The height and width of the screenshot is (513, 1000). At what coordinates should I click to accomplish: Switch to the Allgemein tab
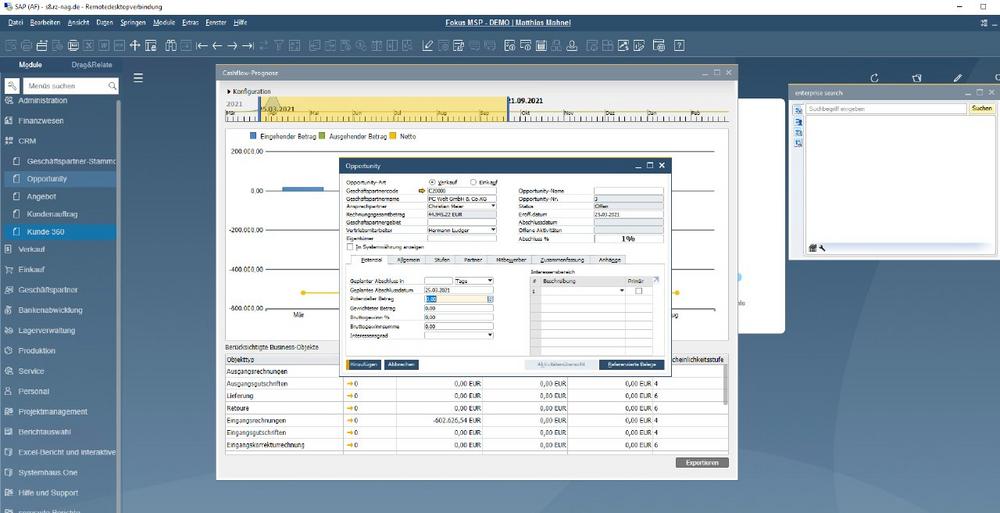point(408,260)
